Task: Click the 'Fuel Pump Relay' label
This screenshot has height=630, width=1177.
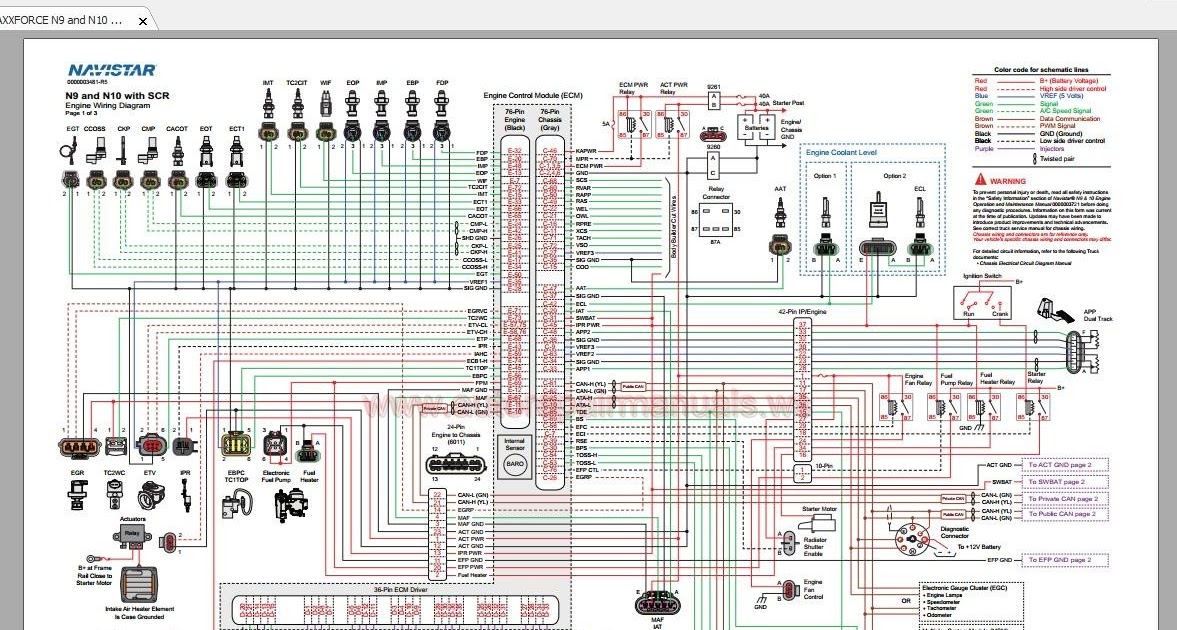Action: (956, 379)
